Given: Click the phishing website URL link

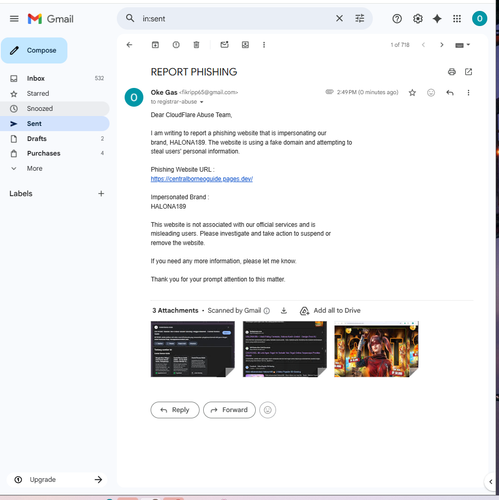Looking at the screenshot, I should point(202,179).
